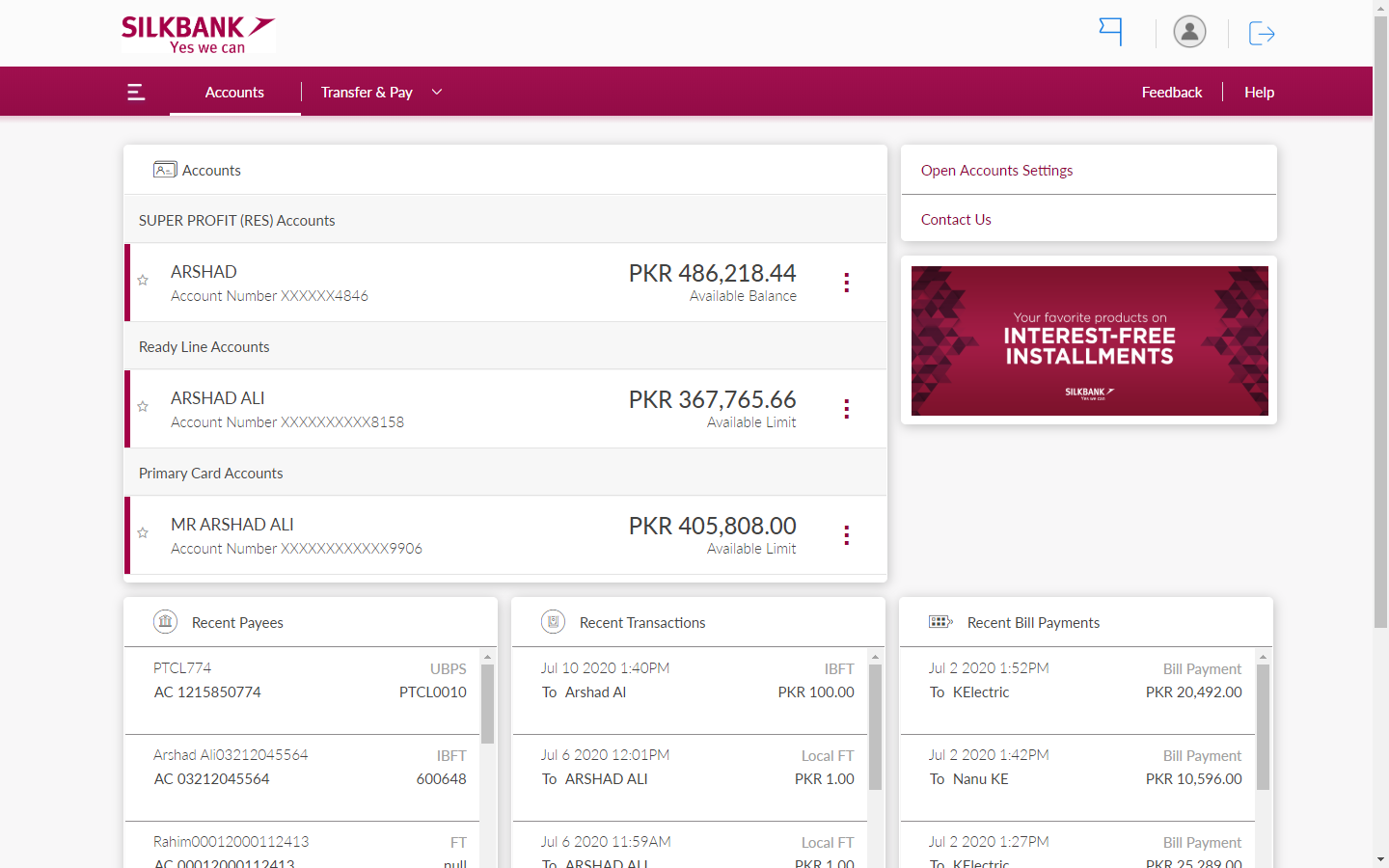Screen dimensions: 1389x868
Task: Open options menu for PKR 486,218.44 account
Action: click(846, 283)
